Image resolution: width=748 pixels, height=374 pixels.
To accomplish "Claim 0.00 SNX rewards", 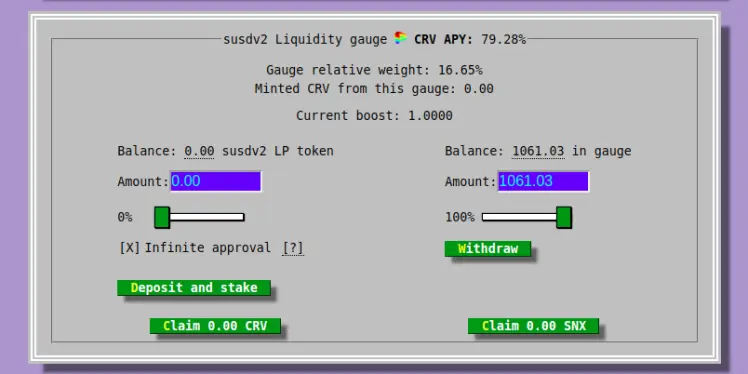I will (x=533, y=326).
